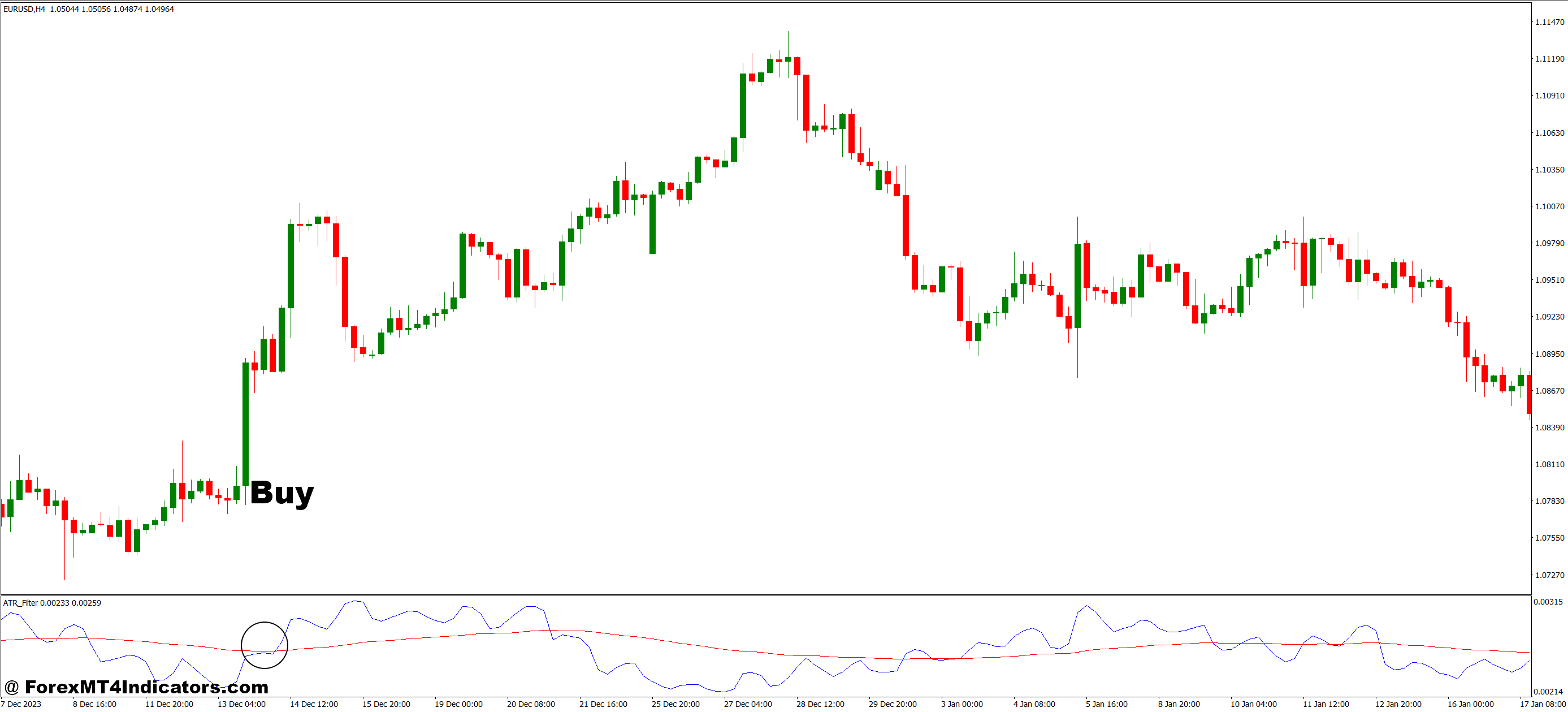Click the 0.00315 indicator scale value

click(x=1547, y=602)
